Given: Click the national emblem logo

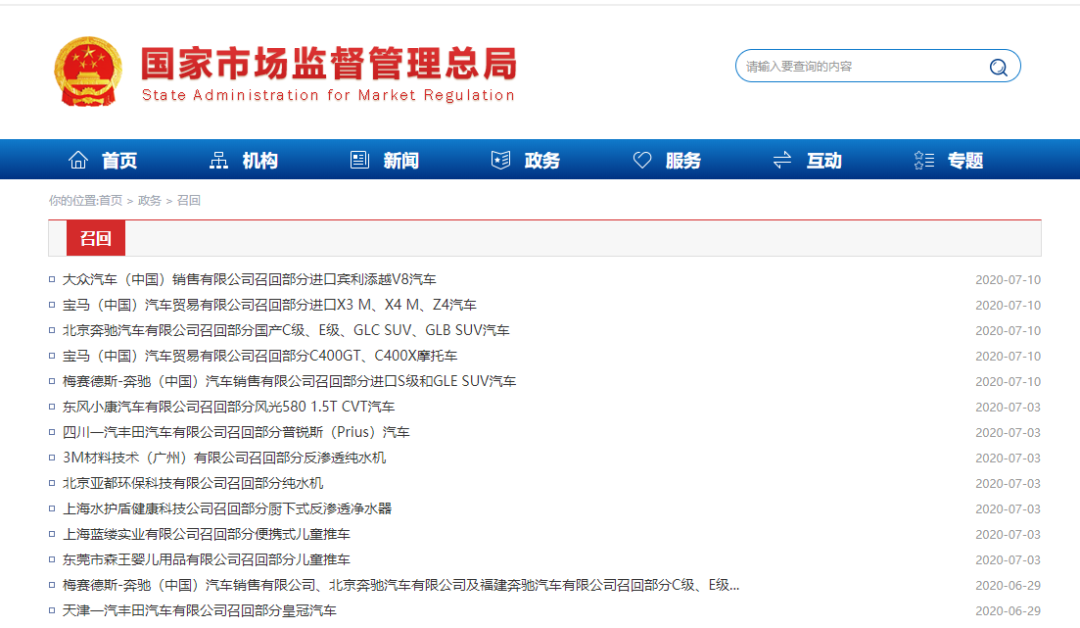Looking at the screenshot, I should [88, 72].
